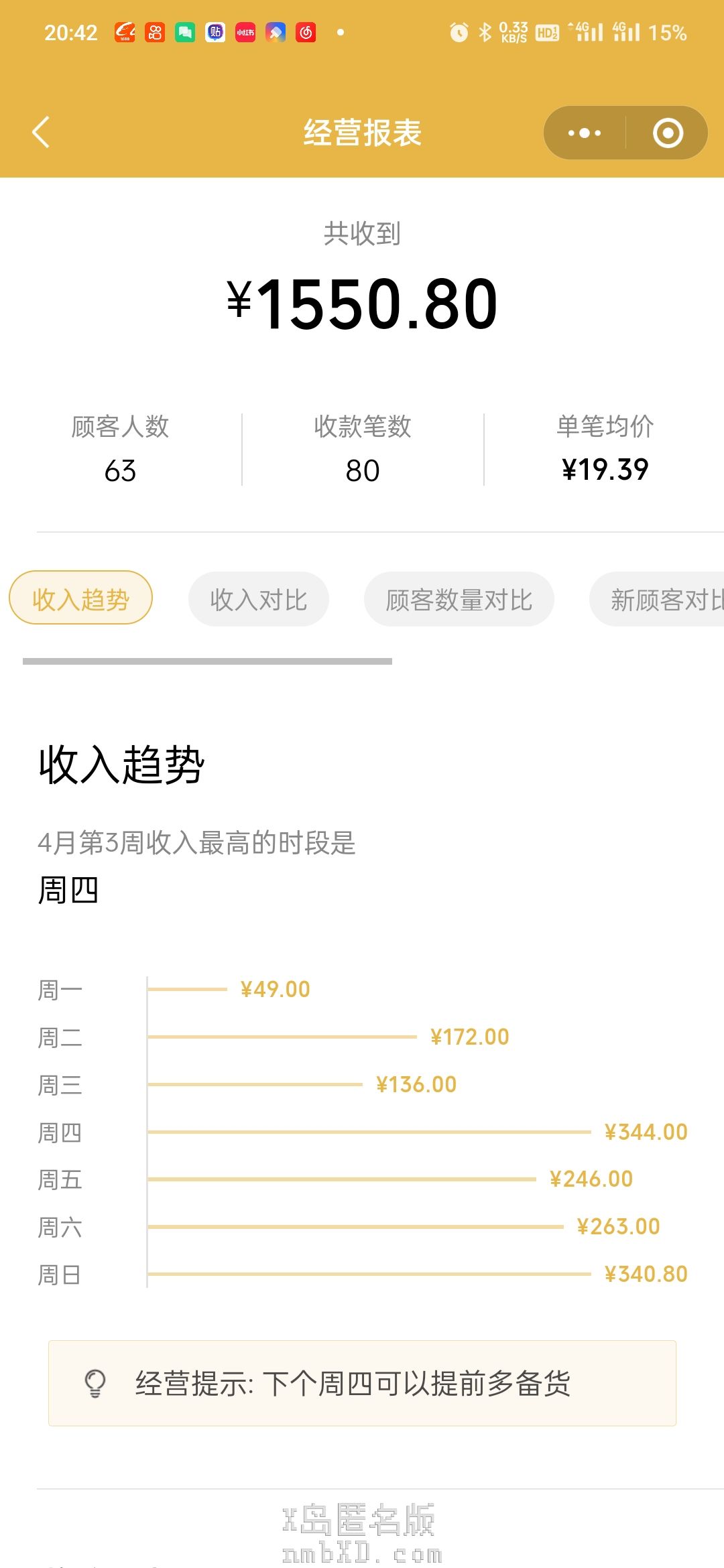Tap the 周日 ¥340.80 revenue bar
724x1568 pixels.
(369, 1274)
